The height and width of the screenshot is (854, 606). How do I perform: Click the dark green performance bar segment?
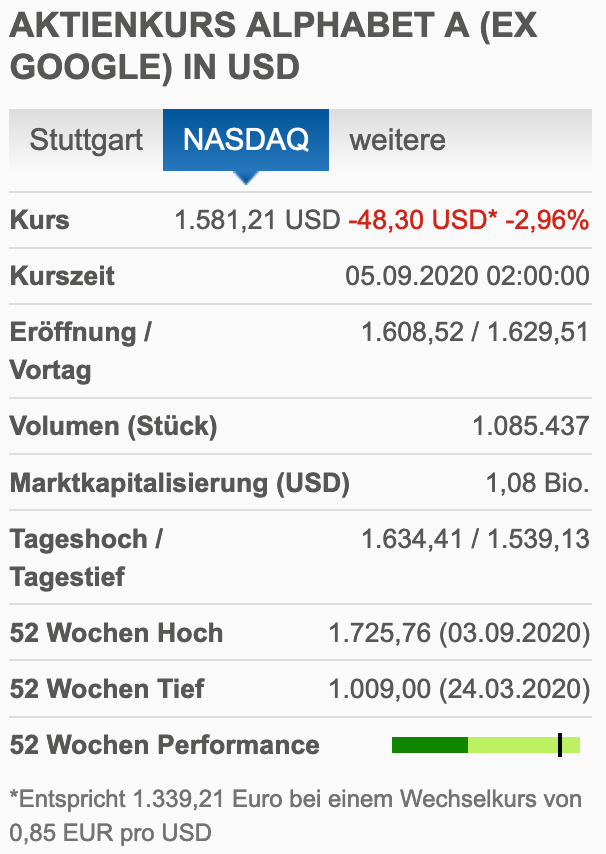click(x=430, y=744)
